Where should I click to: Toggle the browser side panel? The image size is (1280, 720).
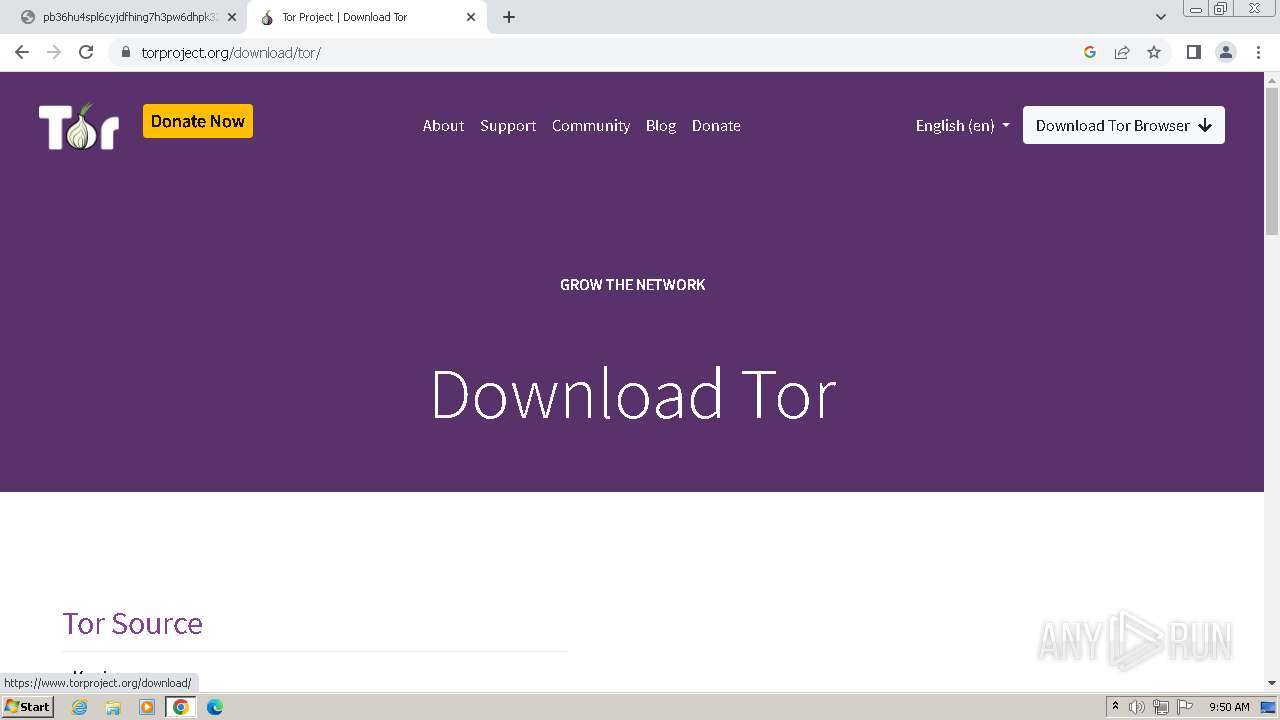pos(1194,52)
